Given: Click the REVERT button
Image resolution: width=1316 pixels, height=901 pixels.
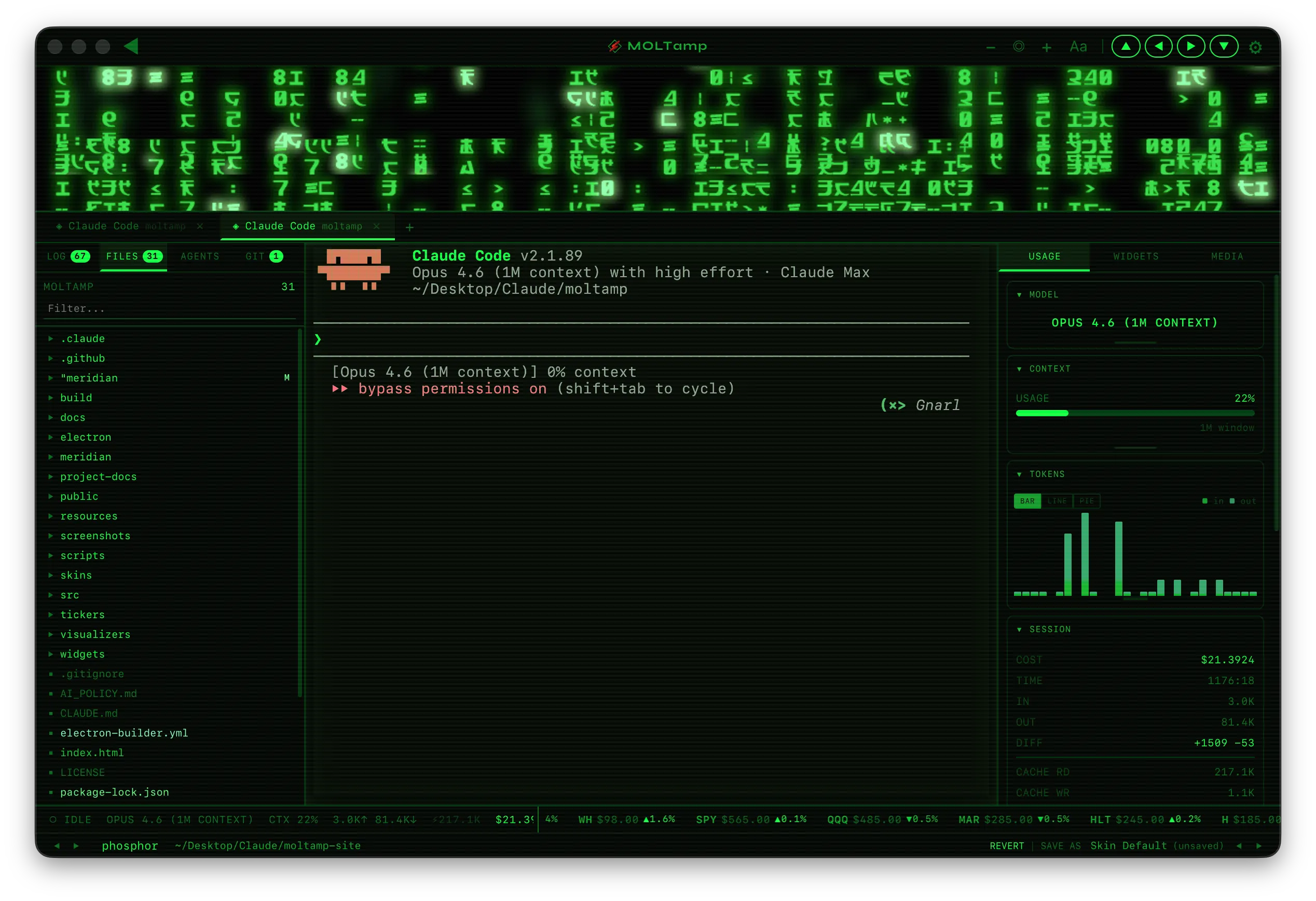Looking at the screenshot, I should pyautogui.click(x=1006, y=845).
